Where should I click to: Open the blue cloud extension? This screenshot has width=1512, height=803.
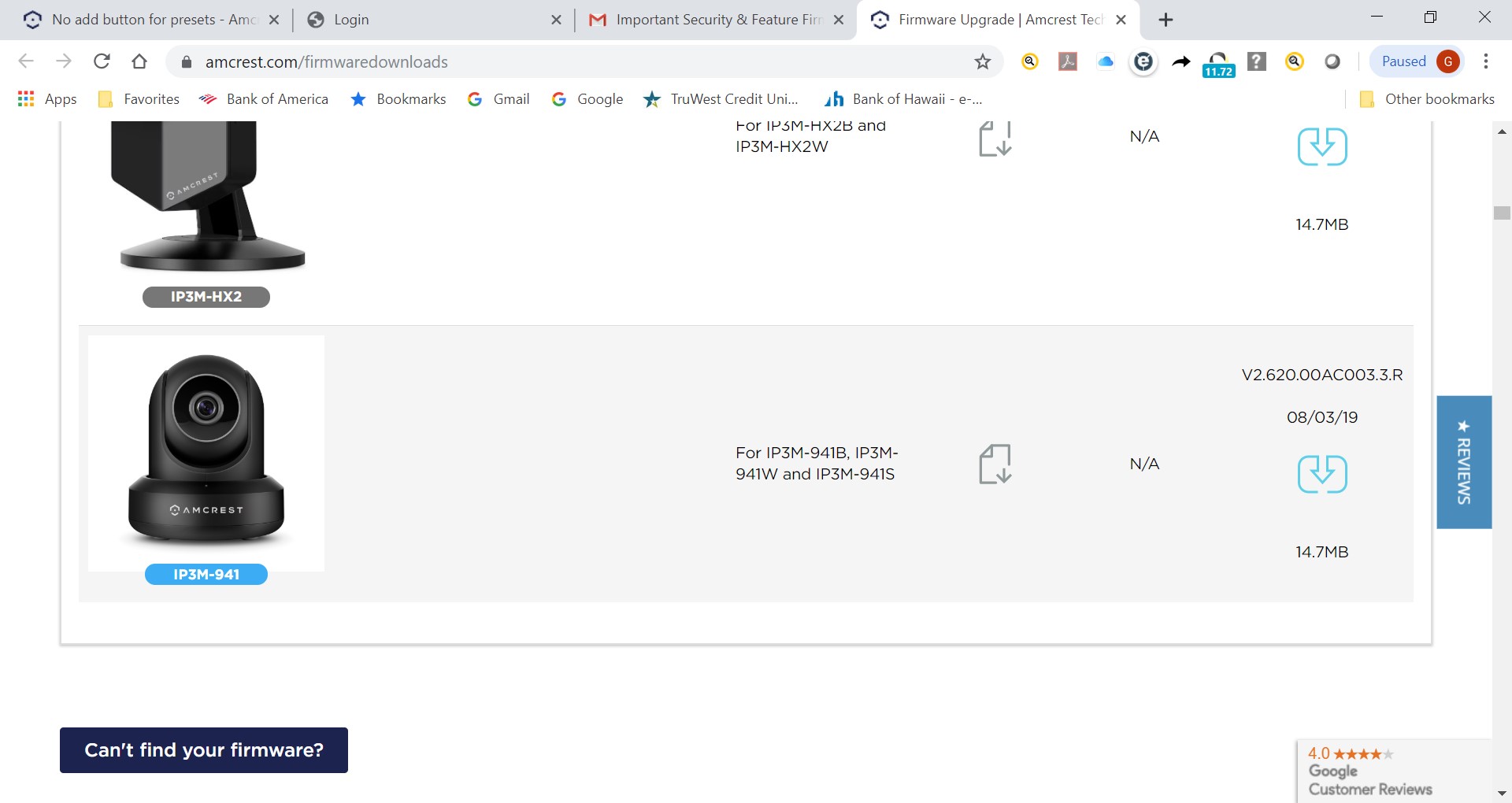1106,61
